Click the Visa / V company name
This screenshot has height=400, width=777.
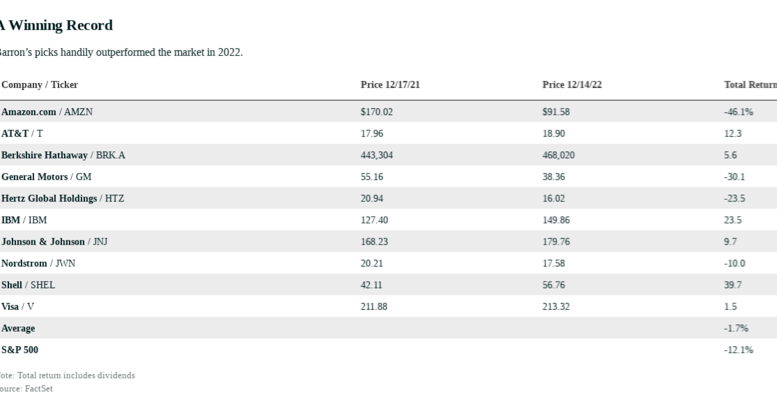tap(22, 306)
